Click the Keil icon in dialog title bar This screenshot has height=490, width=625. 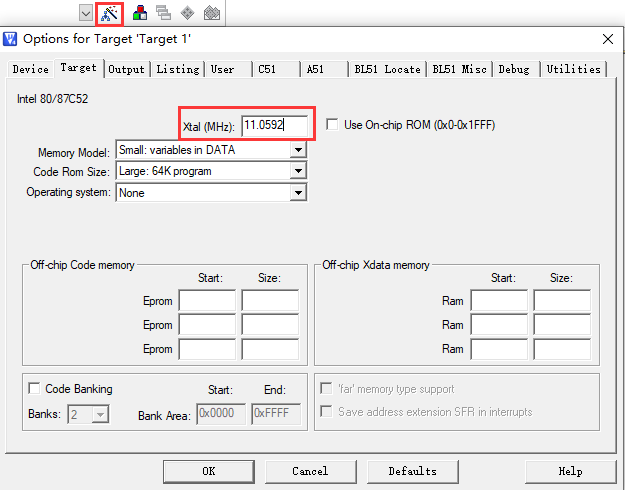(11, 39)
